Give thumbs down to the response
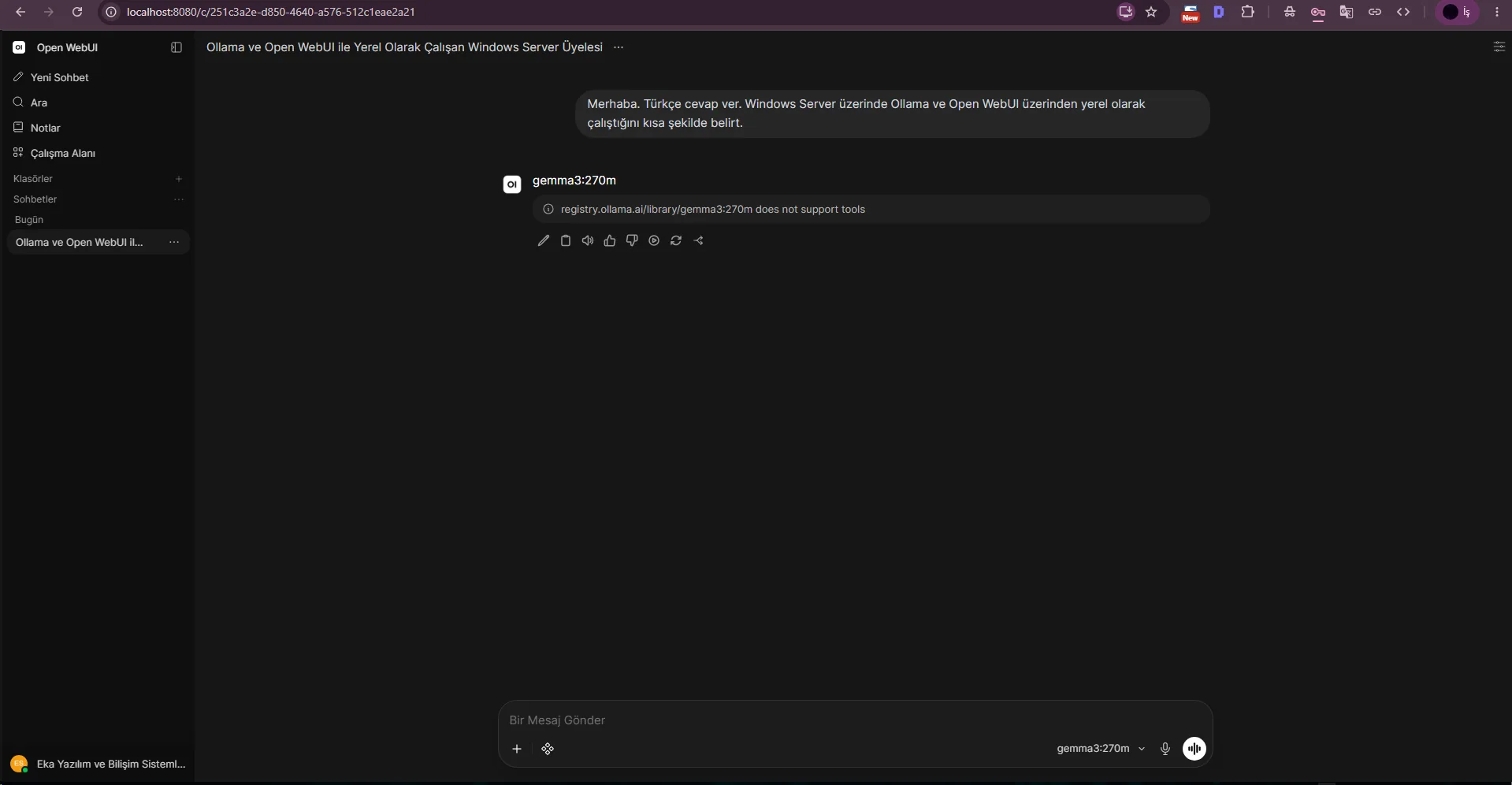 pos(632,241)
